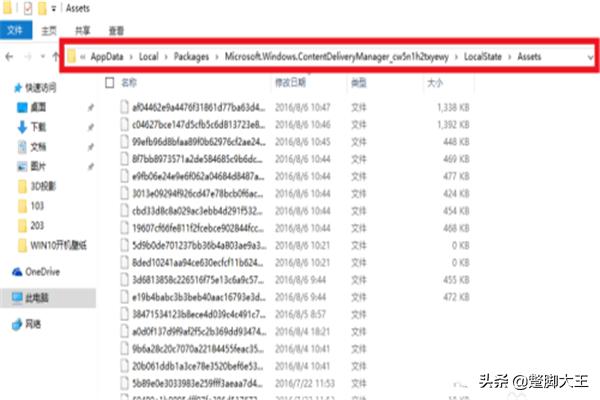Sort by the 修改日期 column header
Image resolution: width=600 pixels, height=400 pixels.
(x=290, y=83)
